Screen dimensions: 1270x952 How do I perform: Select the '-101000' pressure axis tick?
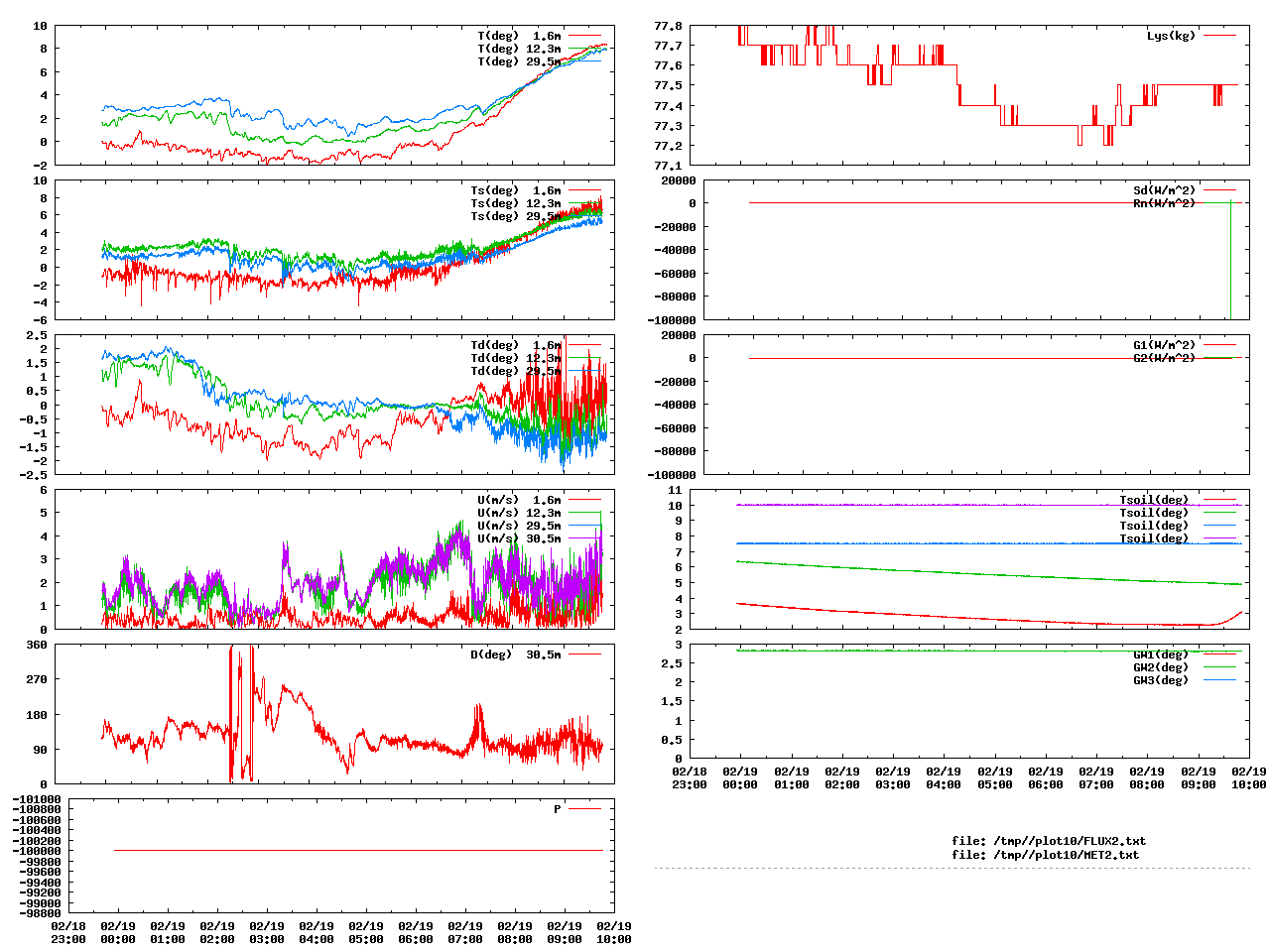click(37, 799)
